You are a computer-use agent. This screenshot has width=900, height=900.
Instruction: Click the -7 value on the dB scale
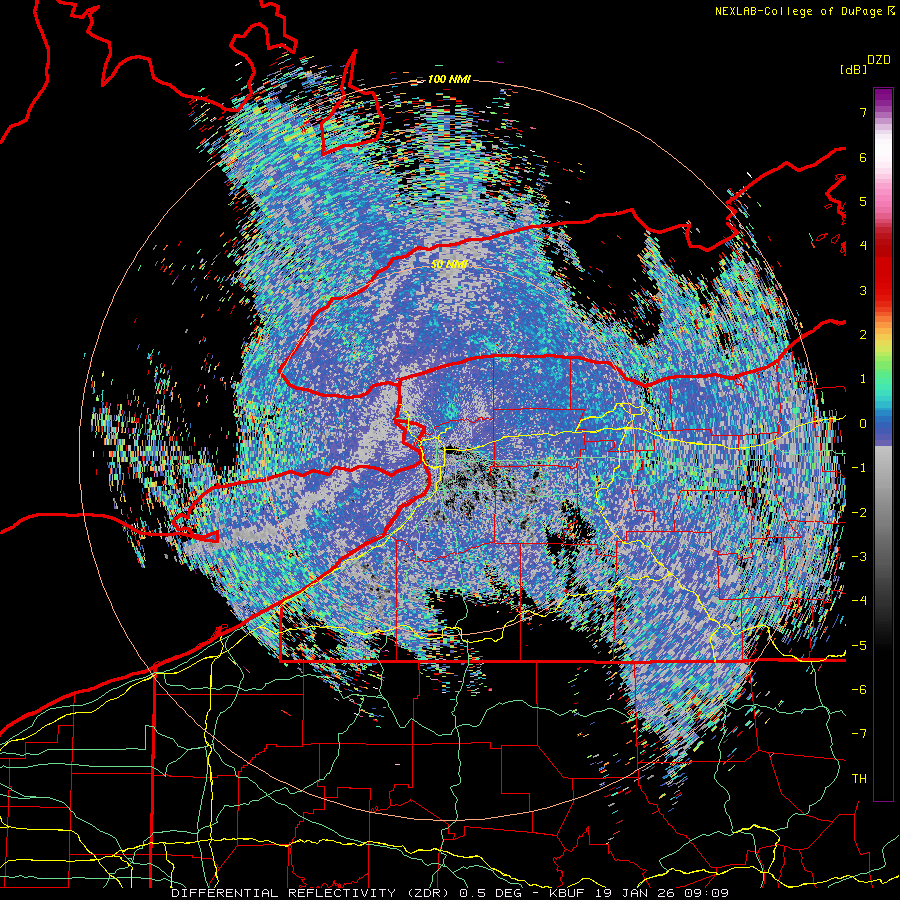(x=859, y=734)
